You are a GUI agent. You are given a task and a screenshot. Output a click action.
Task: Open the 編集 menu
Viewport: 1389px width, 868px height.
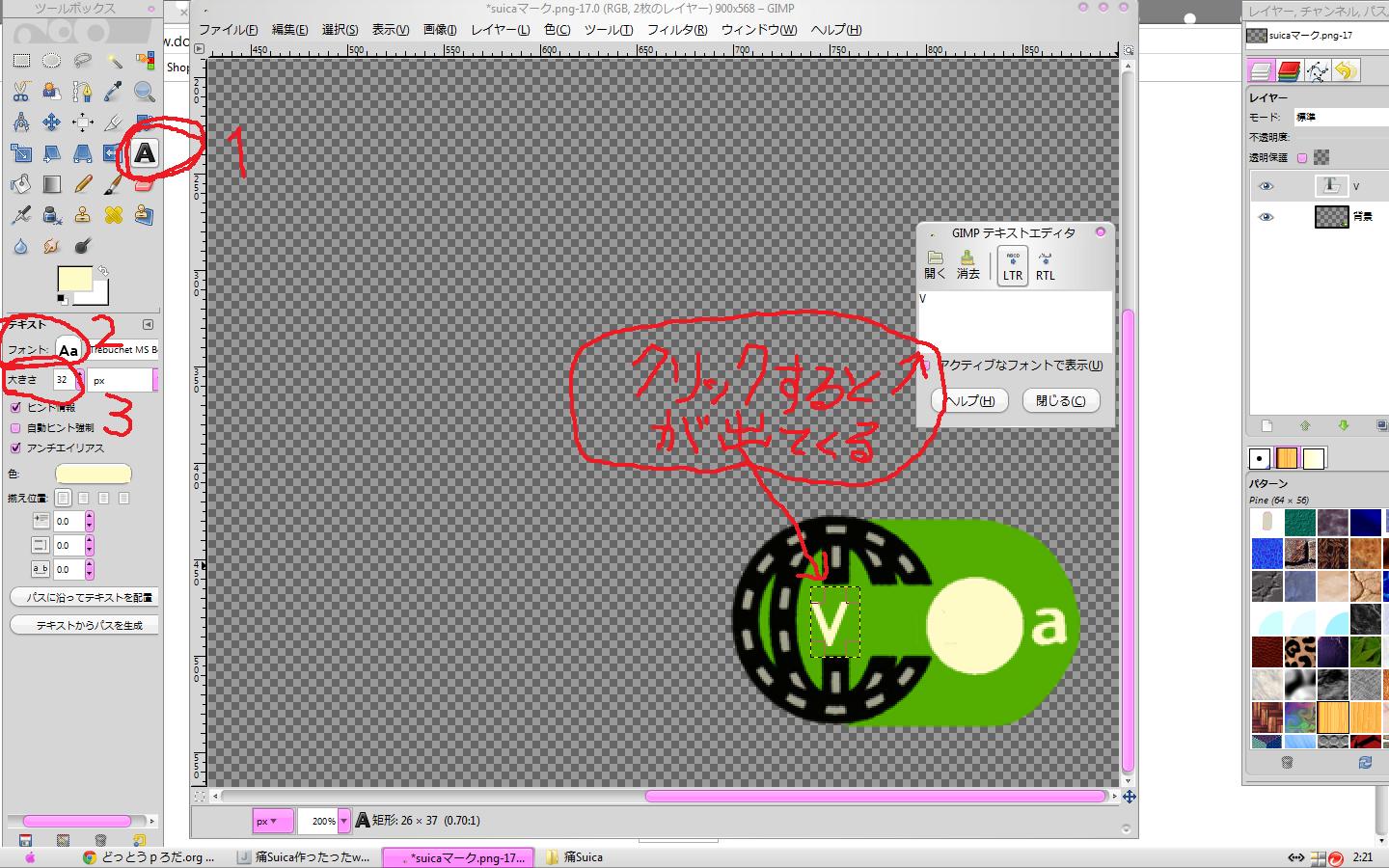click(x=290, y=30)
